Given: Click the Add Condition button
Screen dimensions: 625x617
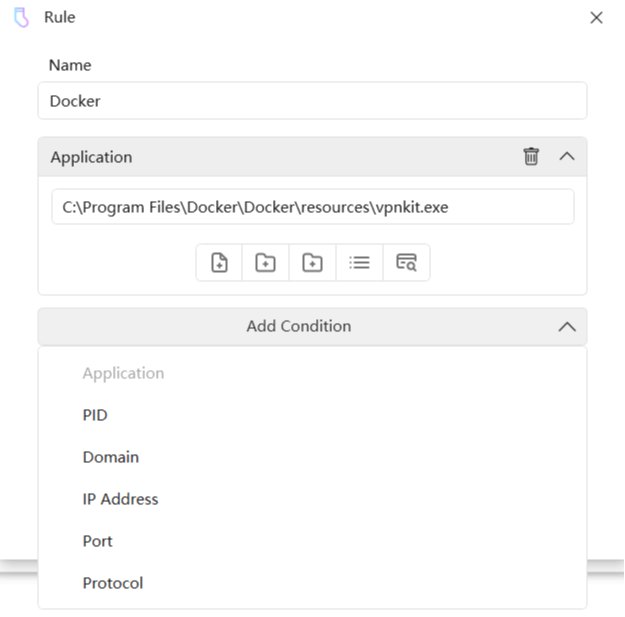Looking at the screenshot, I should (x=298, y=326).
